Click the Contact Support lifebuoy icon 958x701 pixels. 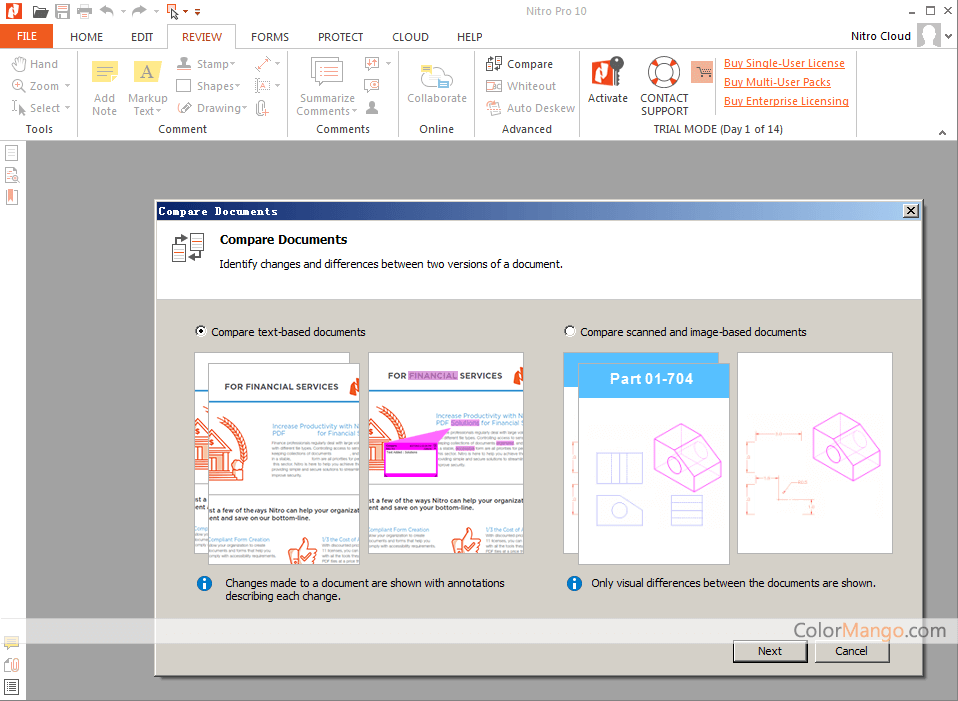(664, 72)
